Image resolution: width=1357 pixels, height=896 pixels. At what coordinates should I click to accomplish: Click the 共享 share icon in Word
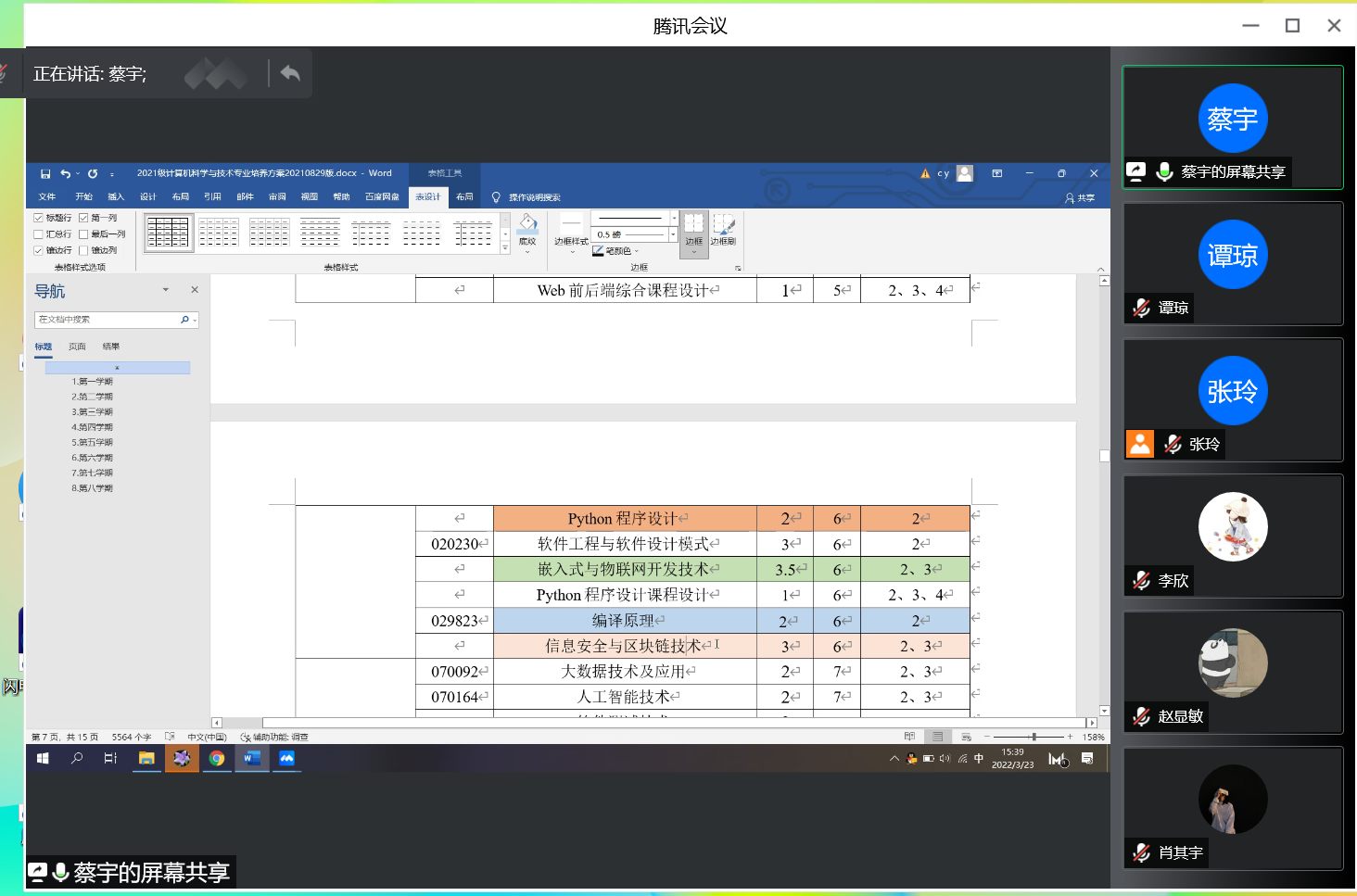click(1080, 197)
